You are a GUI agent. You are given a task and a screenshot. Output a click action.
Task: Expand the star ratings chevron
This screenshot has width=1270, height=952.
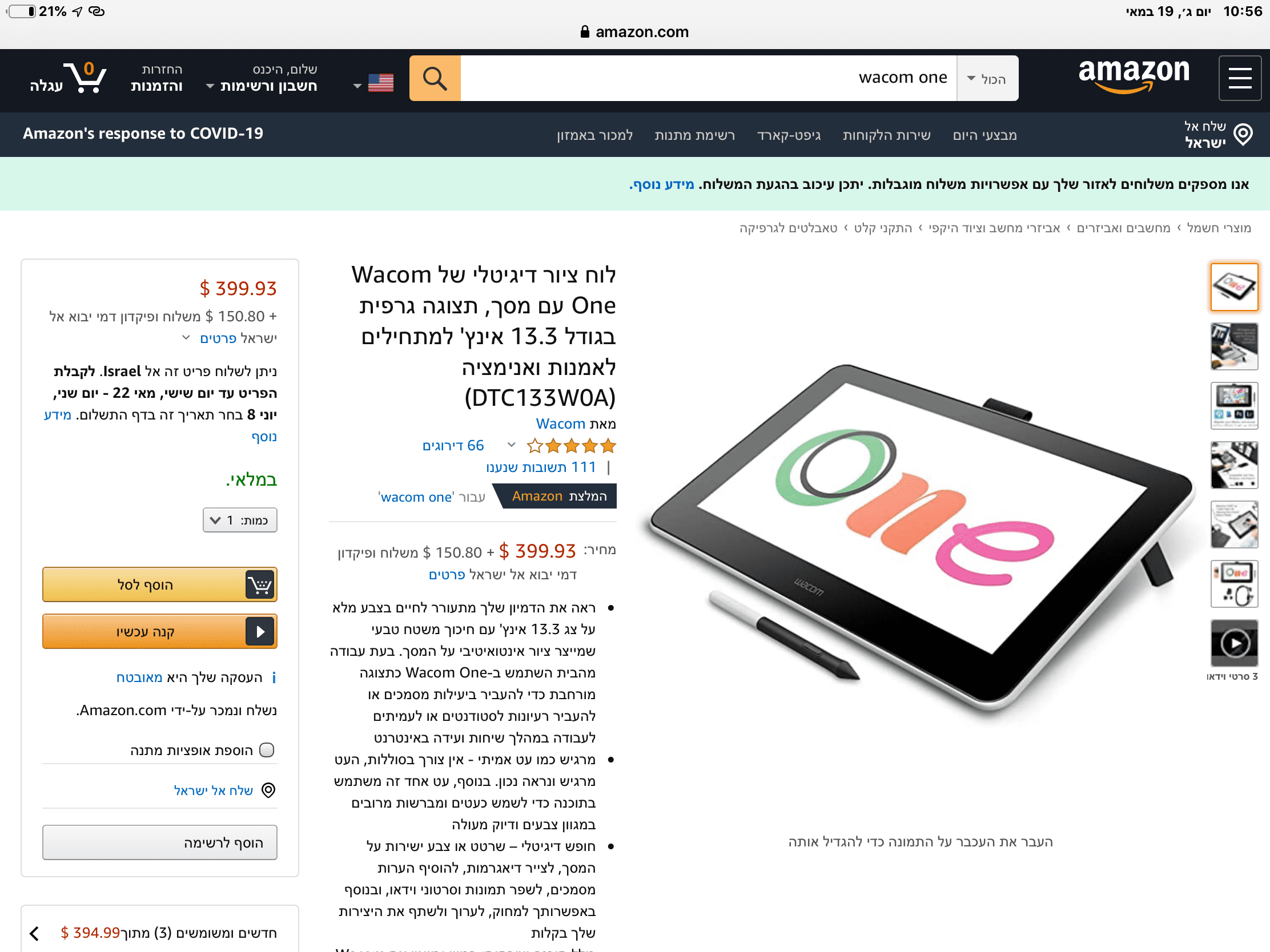click(512, 445)
